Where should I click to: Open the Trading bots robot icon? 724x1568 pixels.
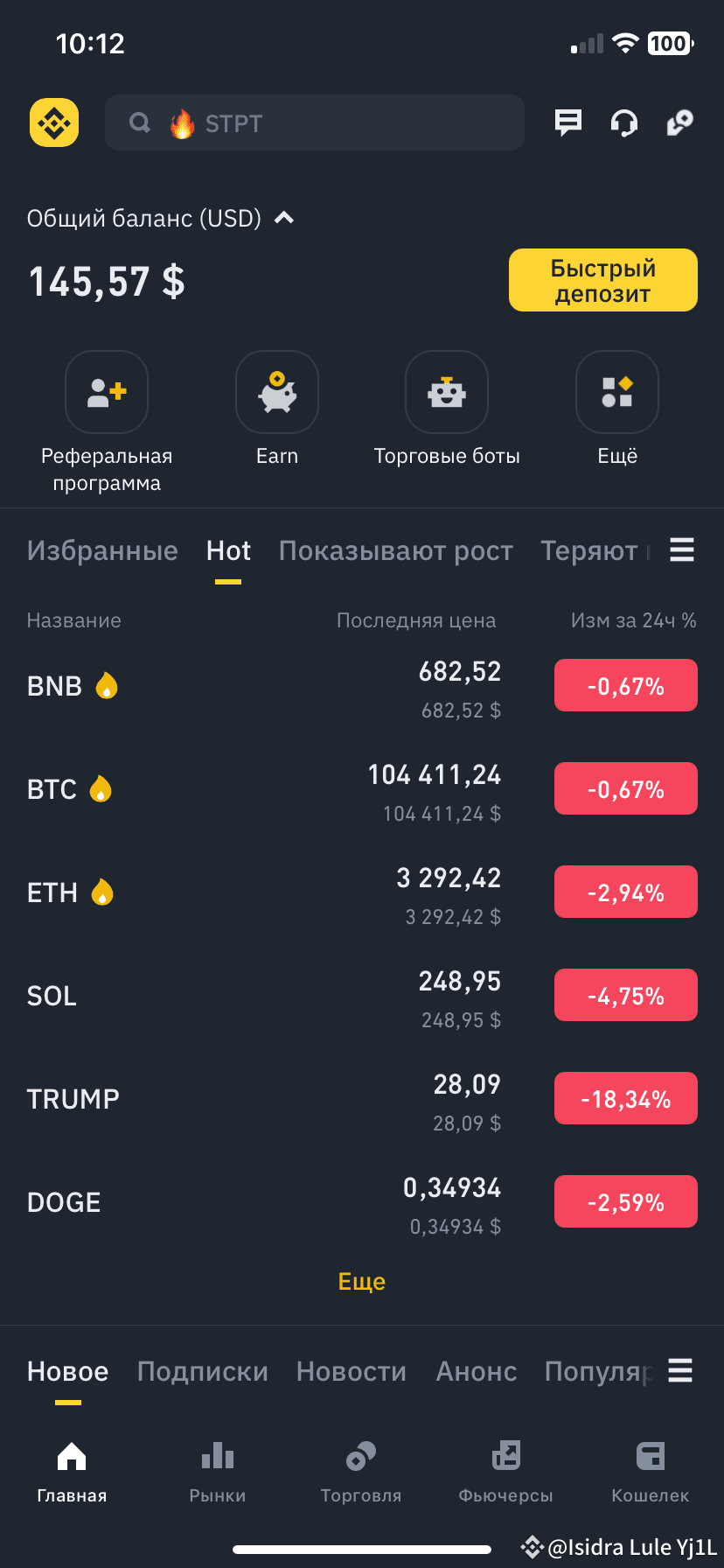tap(447, 392)
